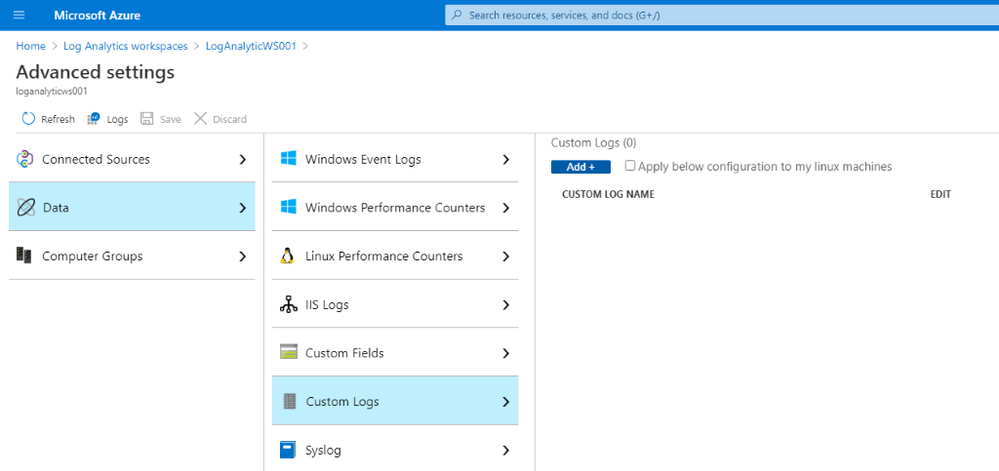Click the Save text label
The image size is (999, 471).
click(170, 119)
